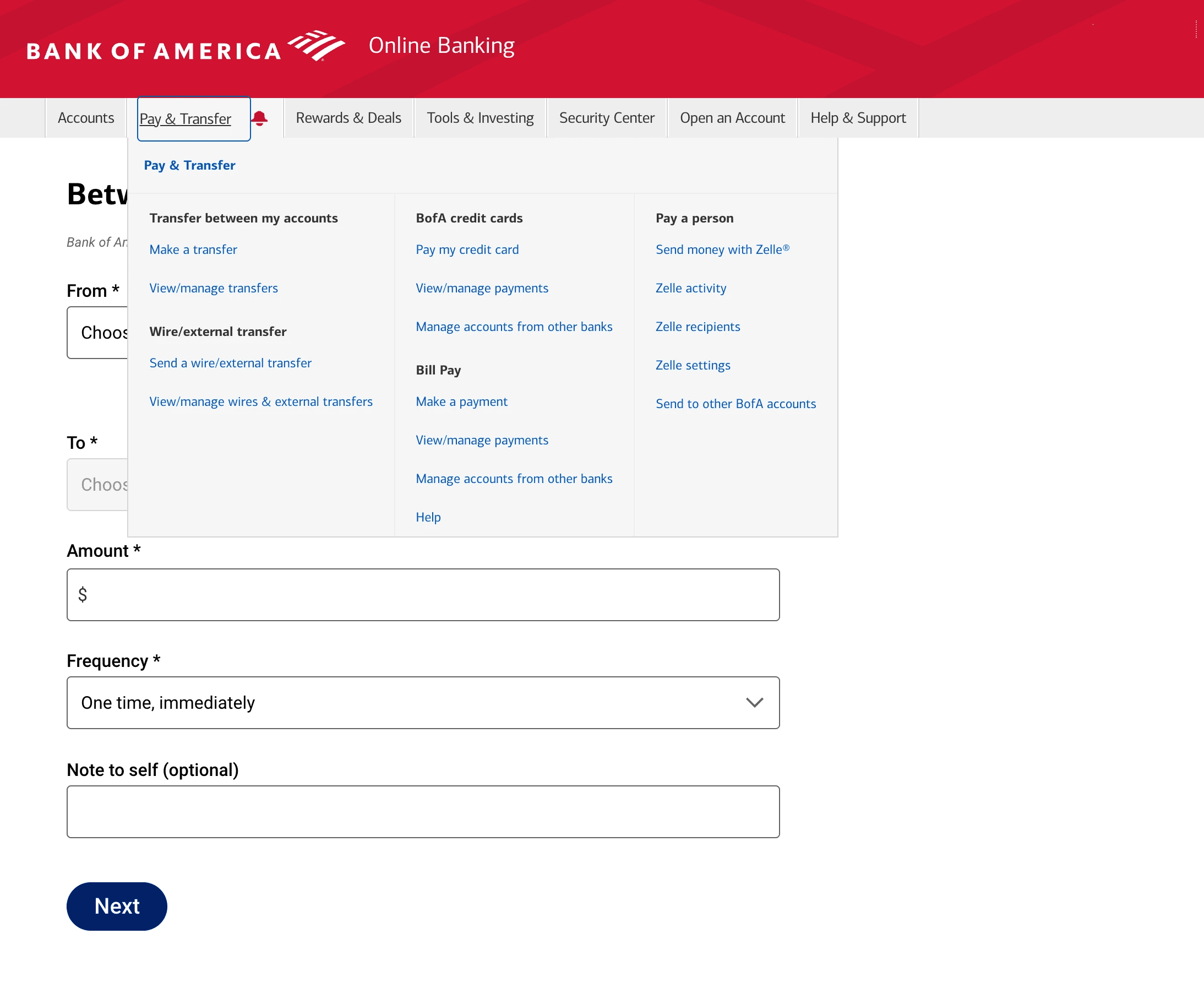
Task: Click the Amount dollar input field
Action: click(423, 595)
